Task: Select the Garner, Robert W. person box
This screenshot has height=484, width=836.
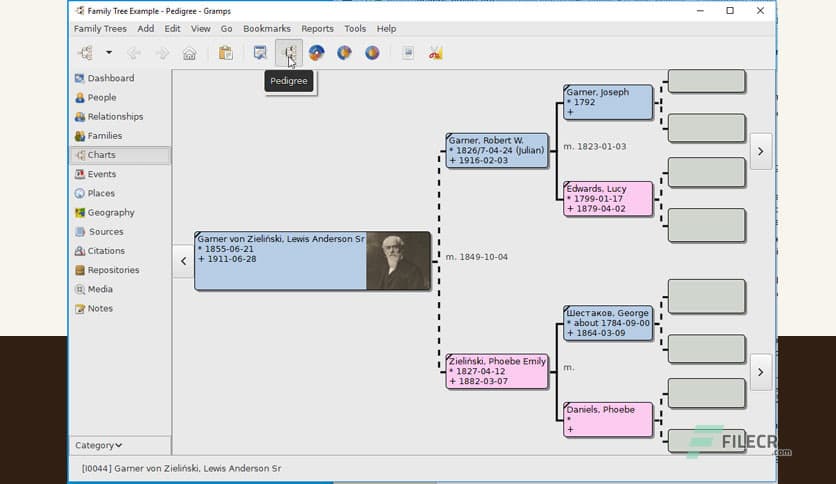Action: click(x=497, y=150)
